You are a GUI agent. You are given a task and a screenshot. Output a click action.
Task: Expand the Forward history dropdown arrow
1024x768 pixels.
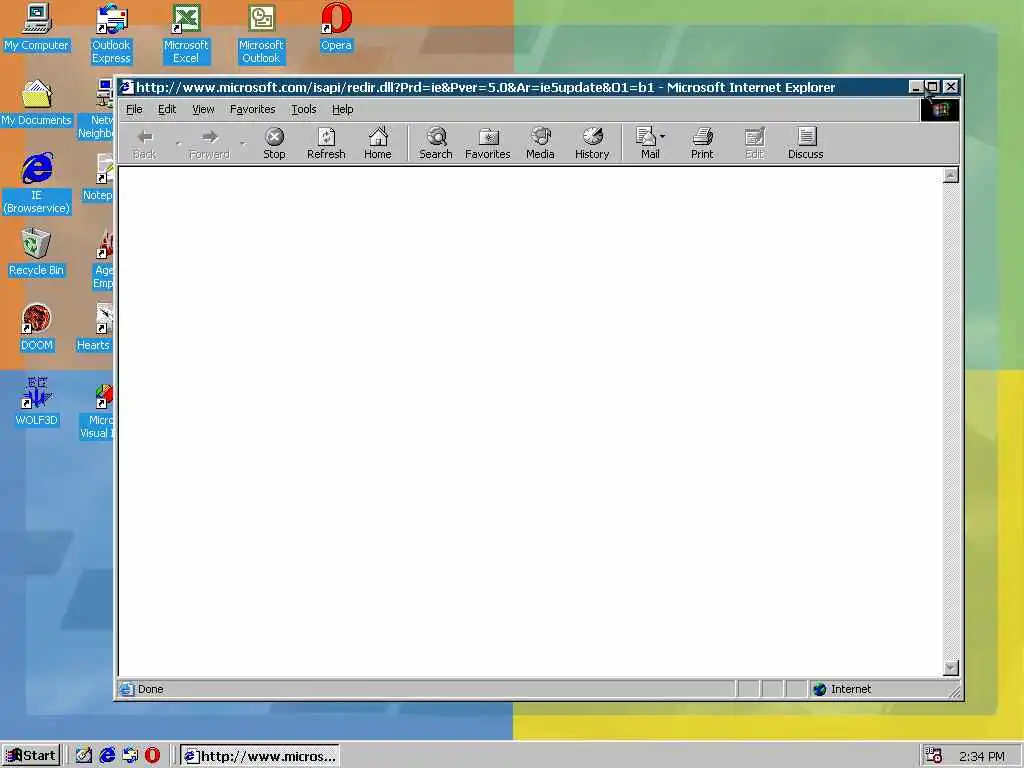tap(243, 143)
